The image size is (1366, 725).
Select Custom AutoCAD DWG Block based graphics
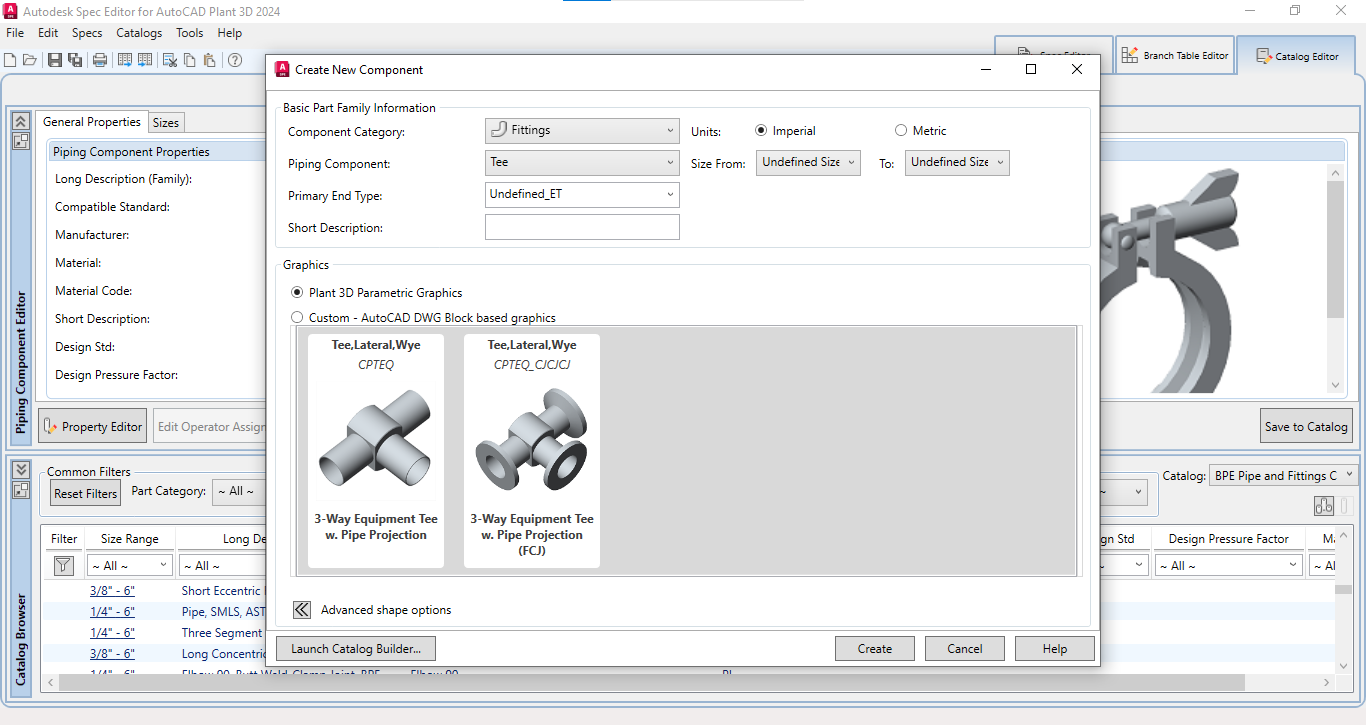point(296,318)
